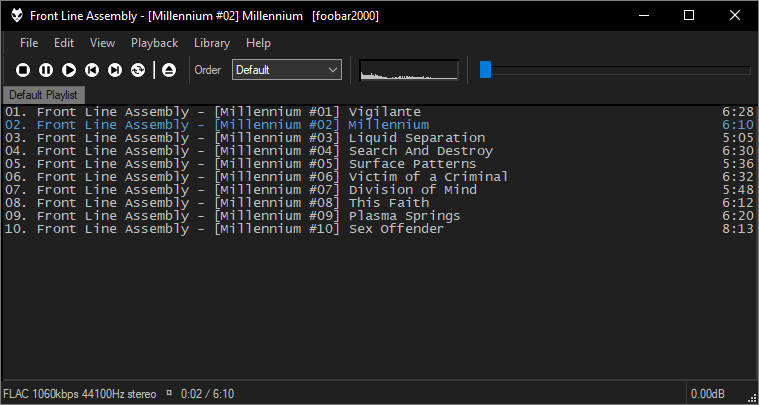
Task: Open the View menu
Action: click(102, 43)
